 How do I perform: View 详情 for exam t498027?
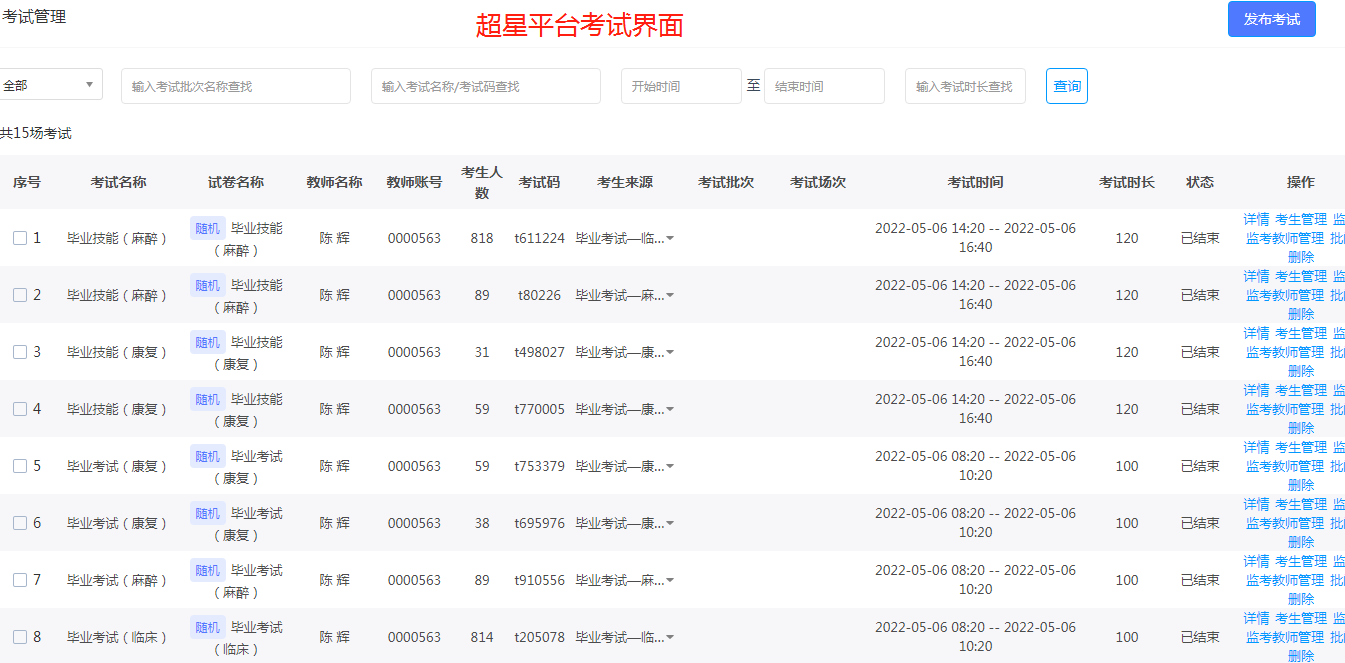pos(1256,333)
